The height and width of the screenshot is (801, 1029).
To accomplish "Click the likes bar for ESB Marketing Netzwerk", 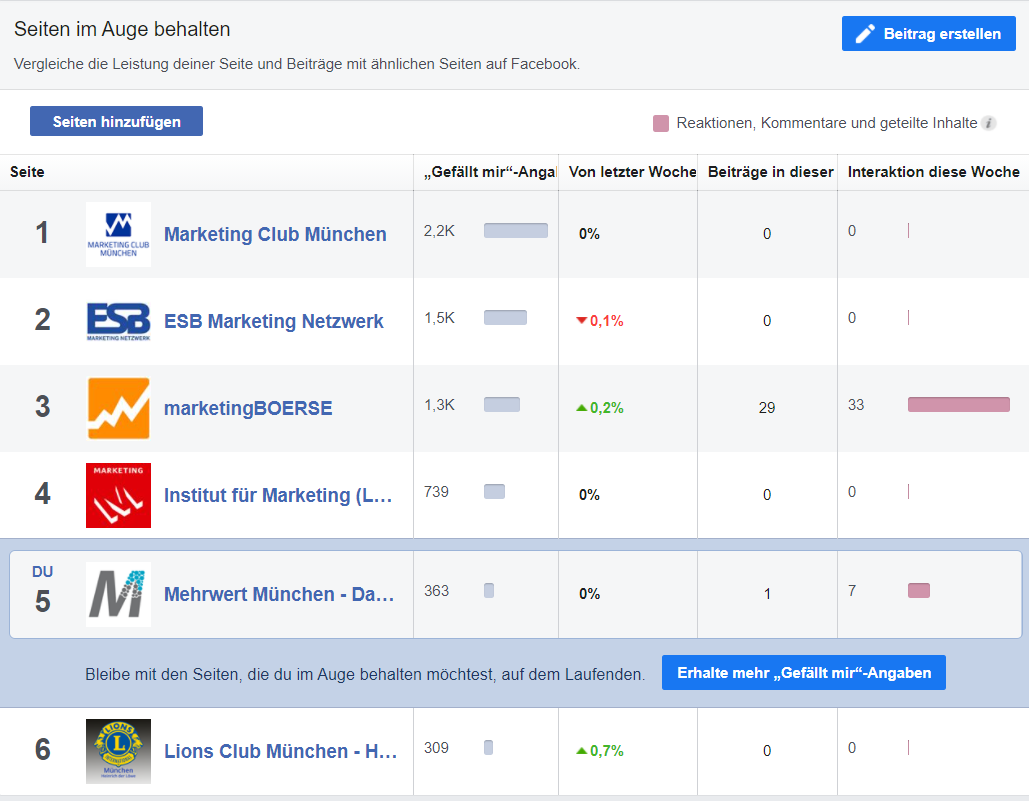I will [x=505, y=318].
